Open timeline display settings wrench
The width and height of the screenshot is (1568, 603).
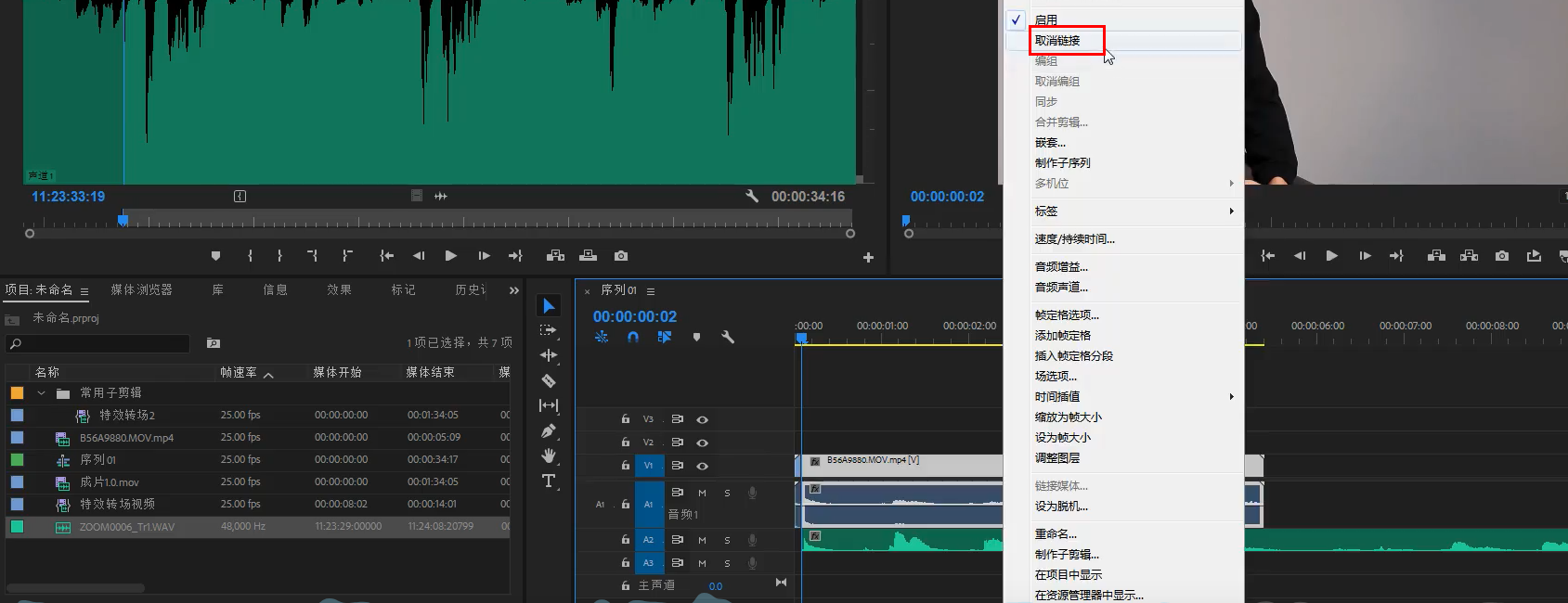(728, 337)
